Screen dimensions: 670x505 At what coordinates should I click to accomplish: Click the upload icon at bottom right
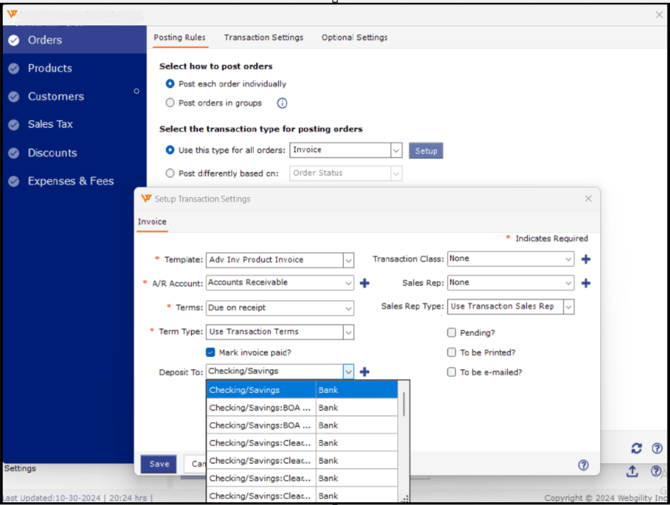click(632, 471)
